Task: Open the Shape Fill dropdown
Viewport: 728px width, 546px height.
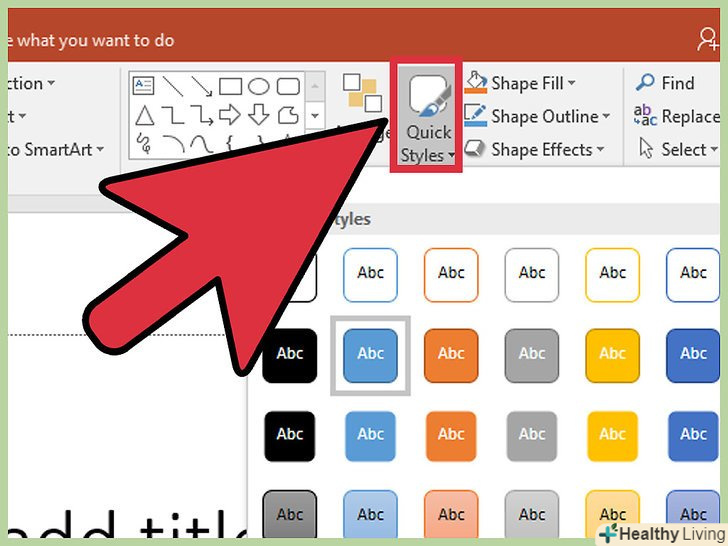Action: click(520, 83)
